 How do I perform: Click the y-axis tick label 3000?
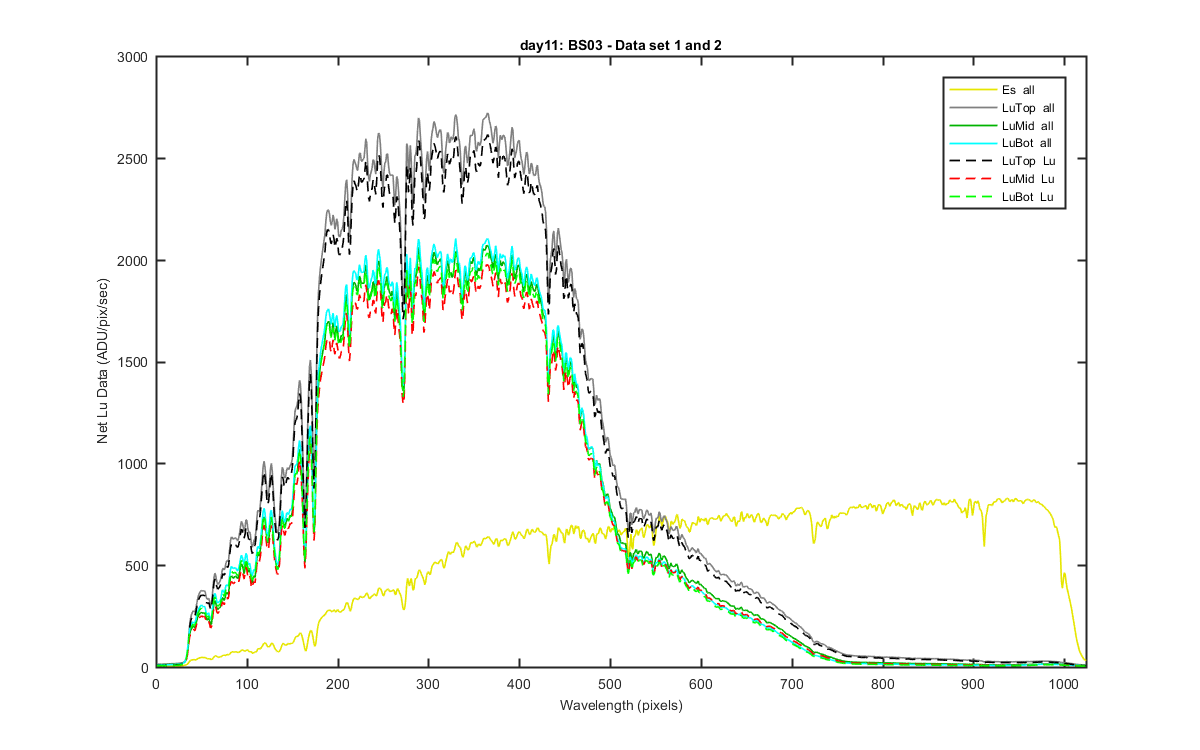pyautogui.click(x=133, y=58)
